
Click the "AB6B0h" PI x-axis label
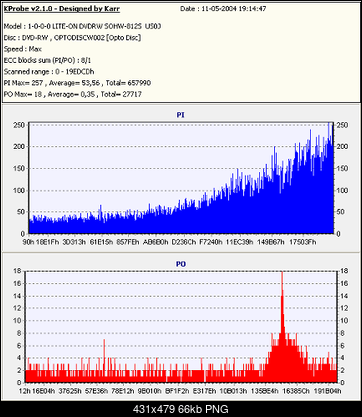155,242
